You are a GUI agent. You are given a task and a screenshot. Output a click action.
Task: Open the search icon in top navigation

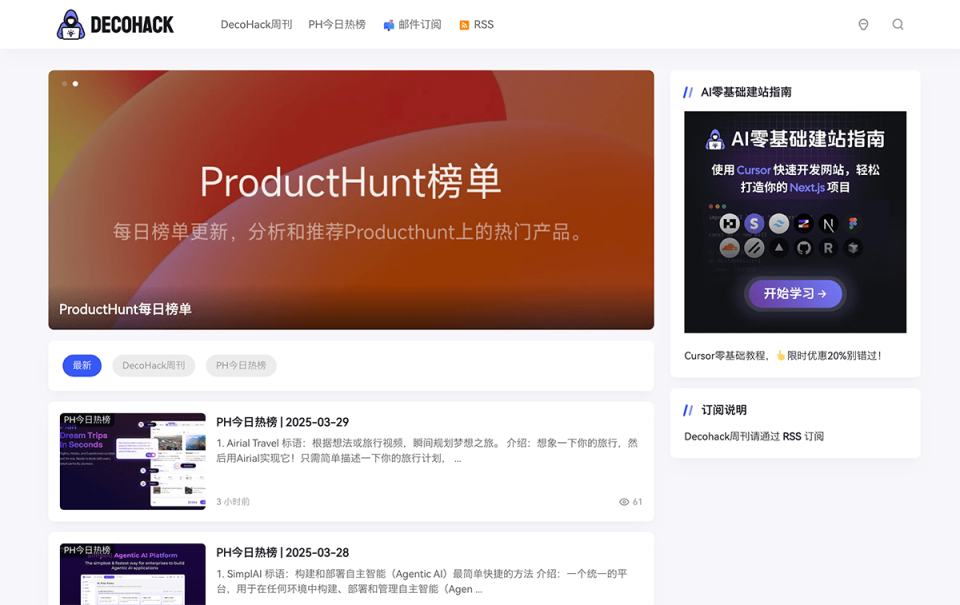coord(898,24)
